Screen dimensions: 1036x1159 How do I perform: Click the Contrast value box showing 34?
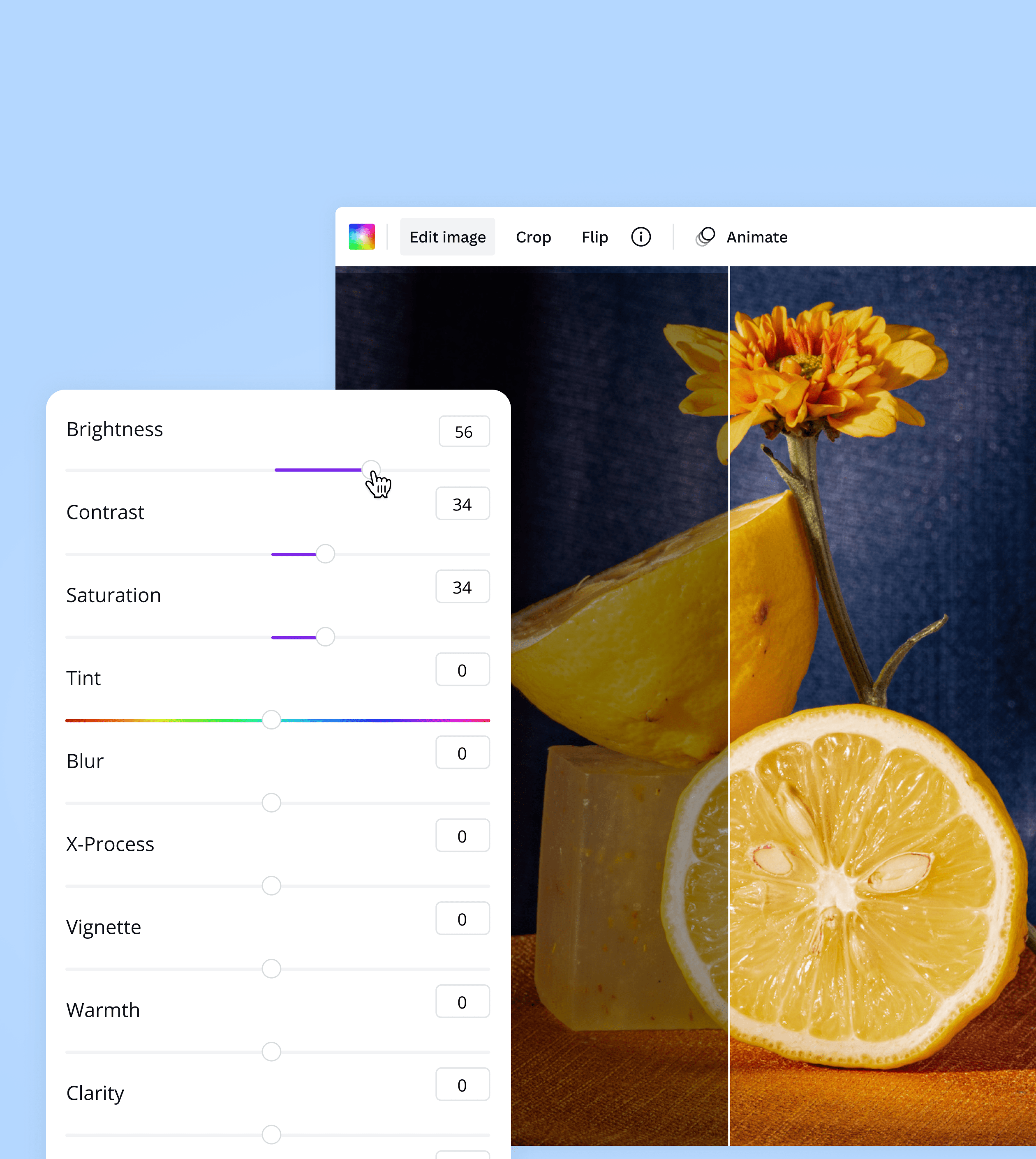click(x=462, y=504)
